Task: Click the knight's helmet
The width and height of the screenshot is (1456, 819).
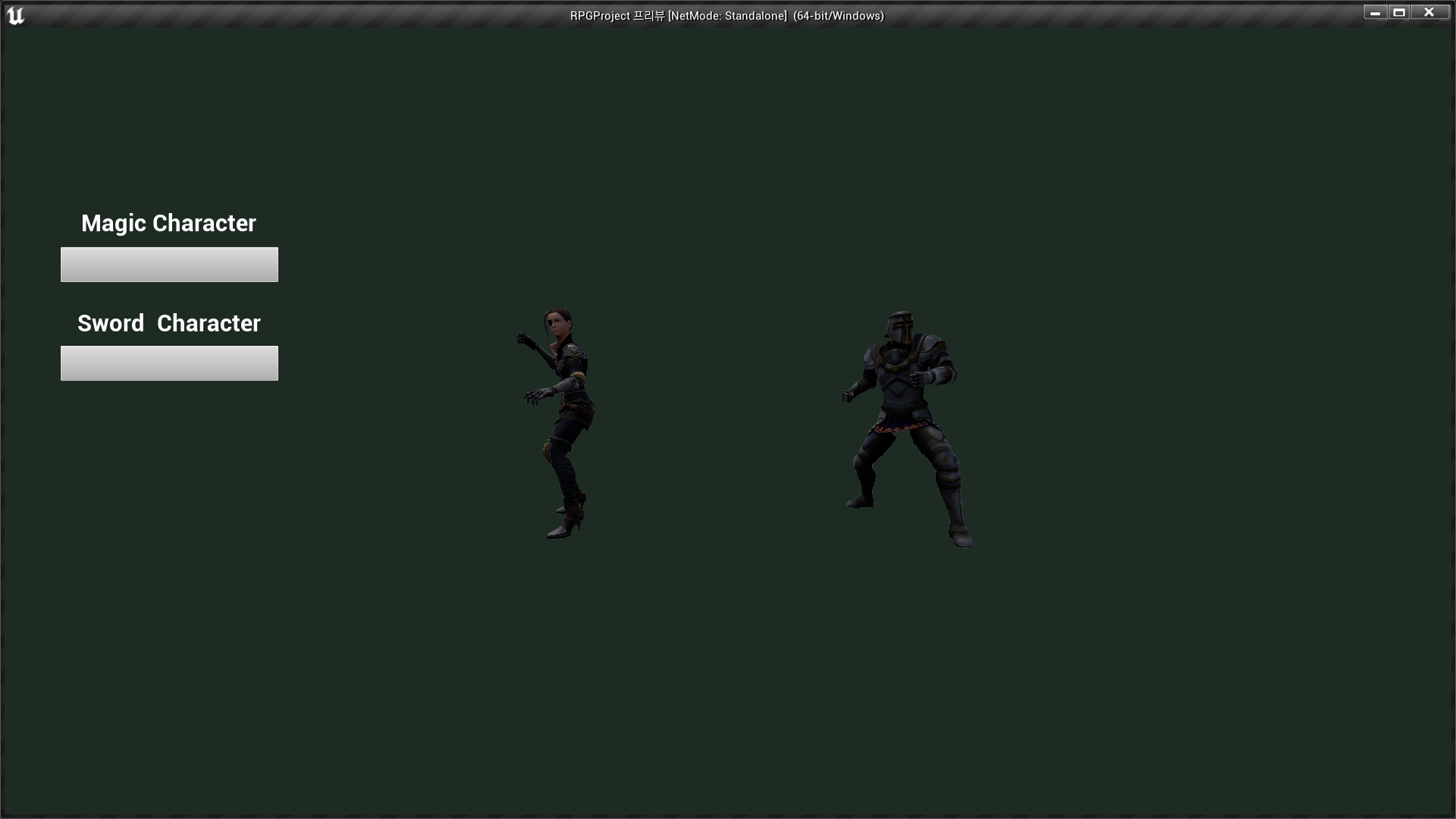Action: click(900, 328)
